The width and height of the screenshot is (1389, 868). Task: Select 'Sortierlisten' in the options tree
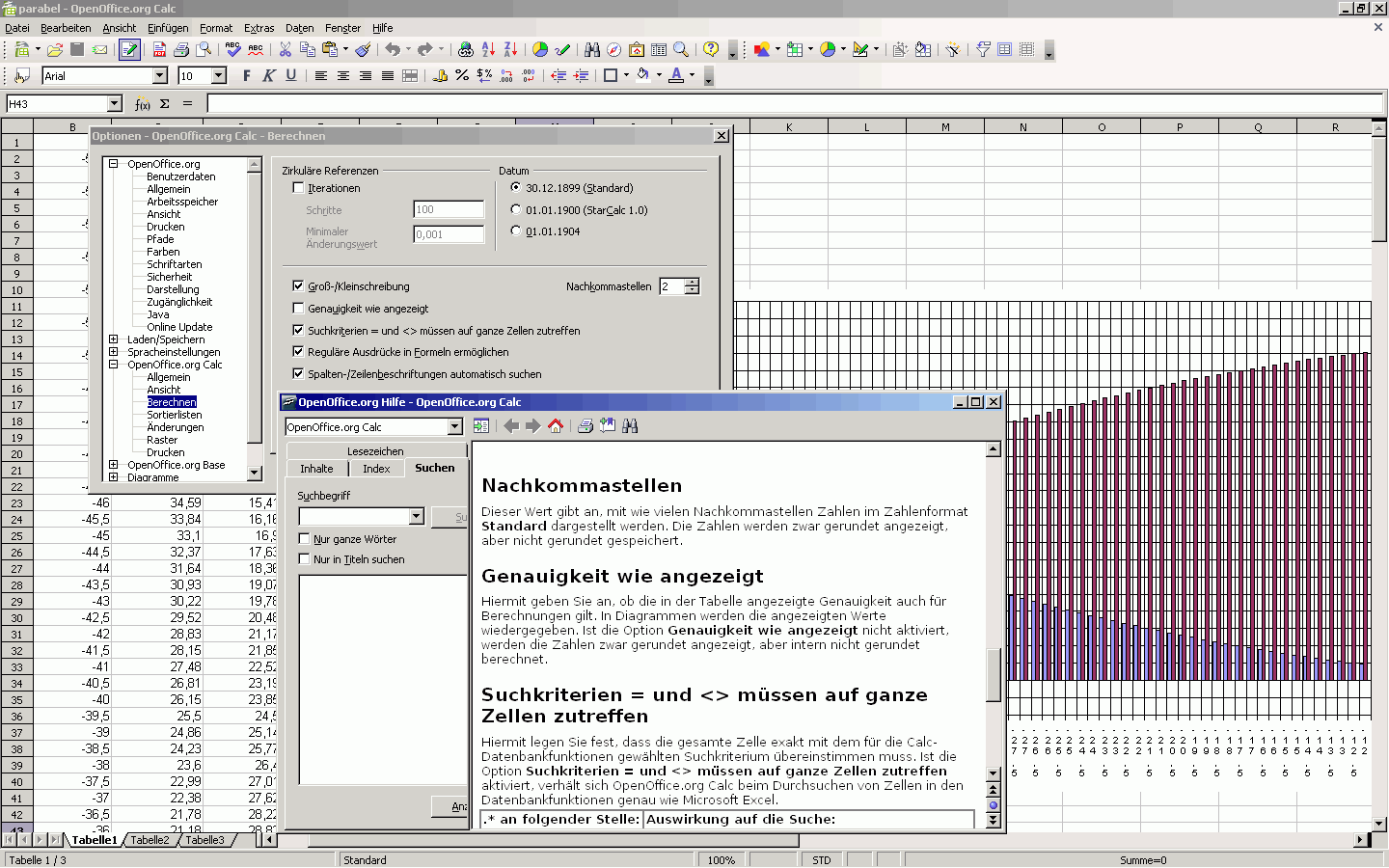[175, 415]
